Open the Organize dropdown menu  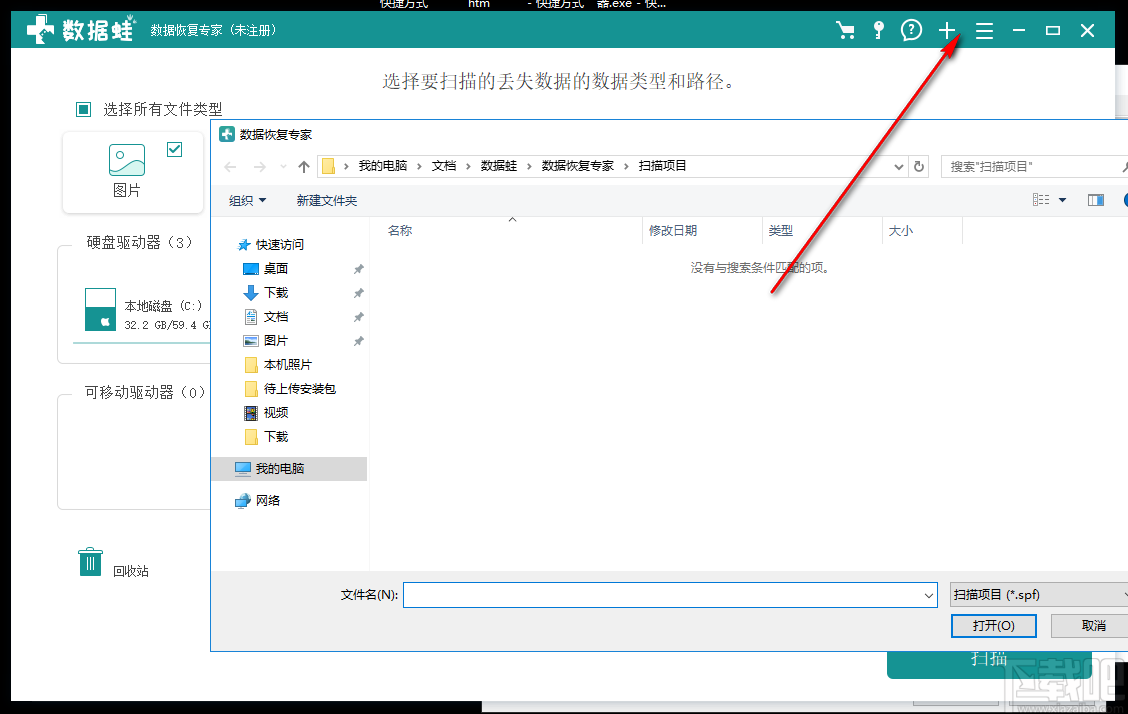[x=247, y=201]
